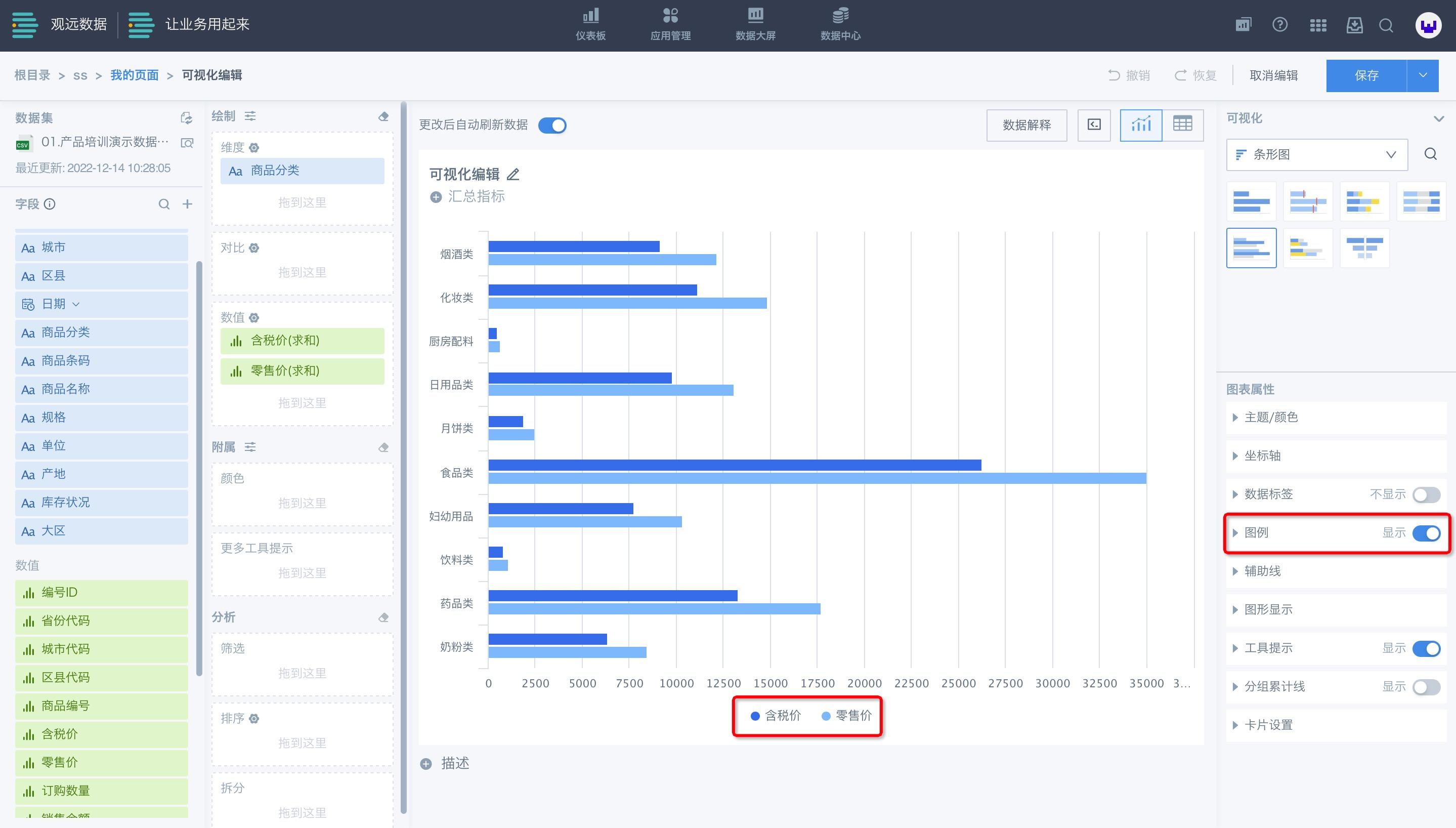This screenshot has width=1456, height=828.
Task: Expand the 图形显示 section
Action: click(1336, 610)
